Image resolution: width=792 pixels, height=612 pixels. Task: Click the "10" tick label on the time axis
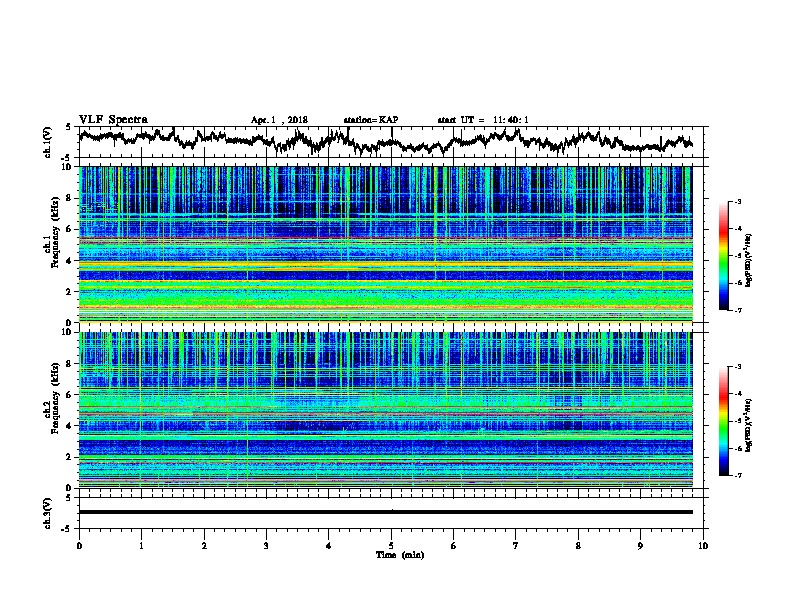[x=703, y=546]
